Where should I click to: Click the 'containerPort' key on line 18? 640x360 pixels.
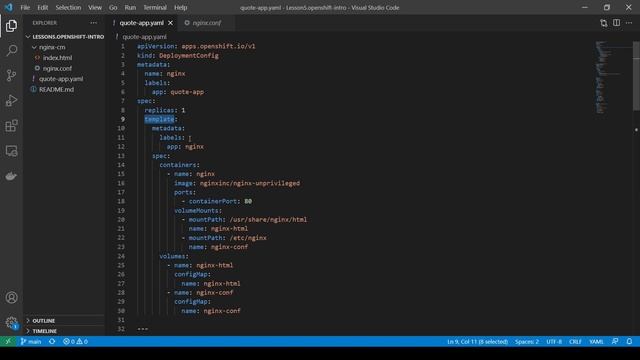[213, 201]
